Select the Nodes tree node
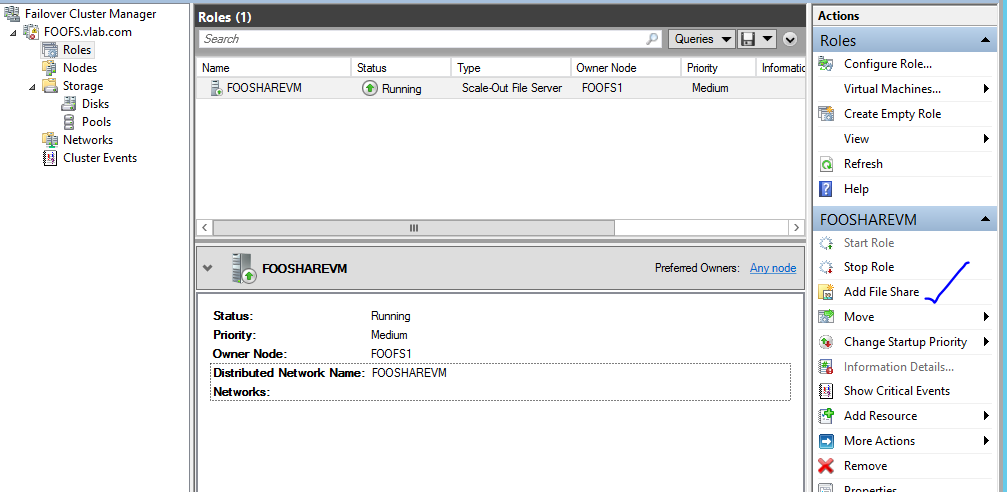 coord(80,67)
